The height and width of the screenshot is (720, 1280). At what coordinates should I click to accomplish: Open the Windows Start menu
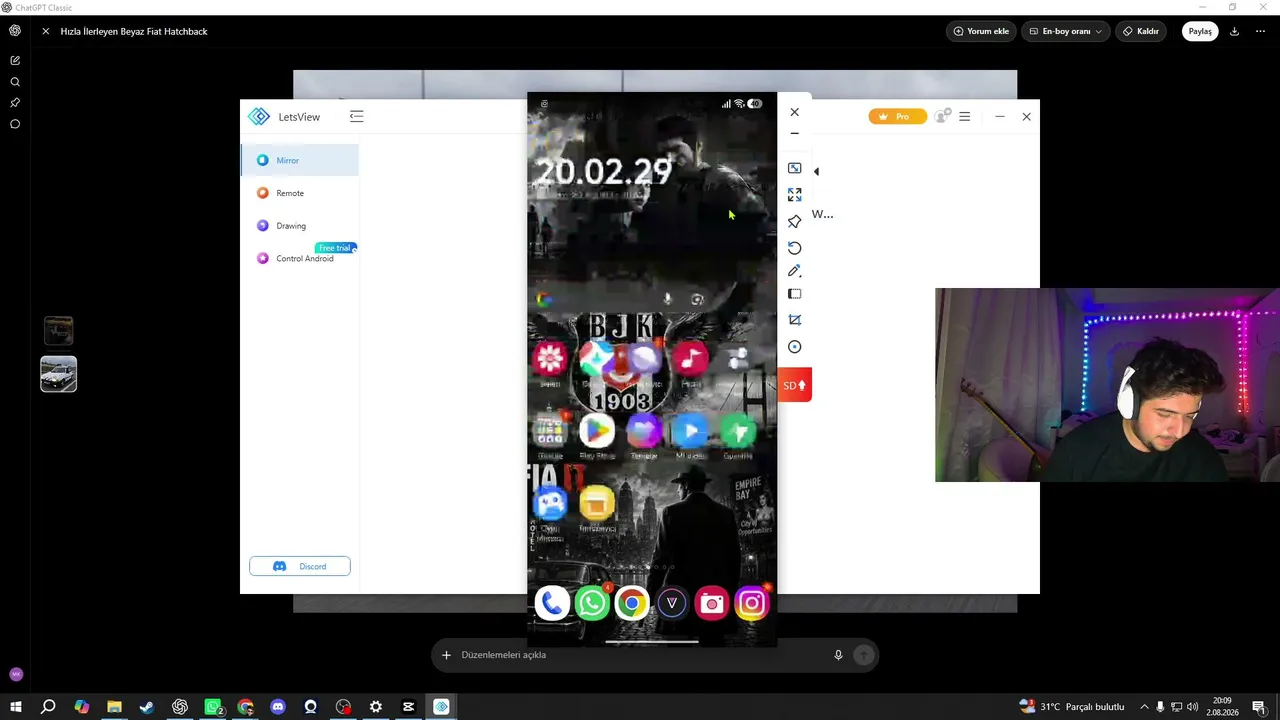pos(16,707)
